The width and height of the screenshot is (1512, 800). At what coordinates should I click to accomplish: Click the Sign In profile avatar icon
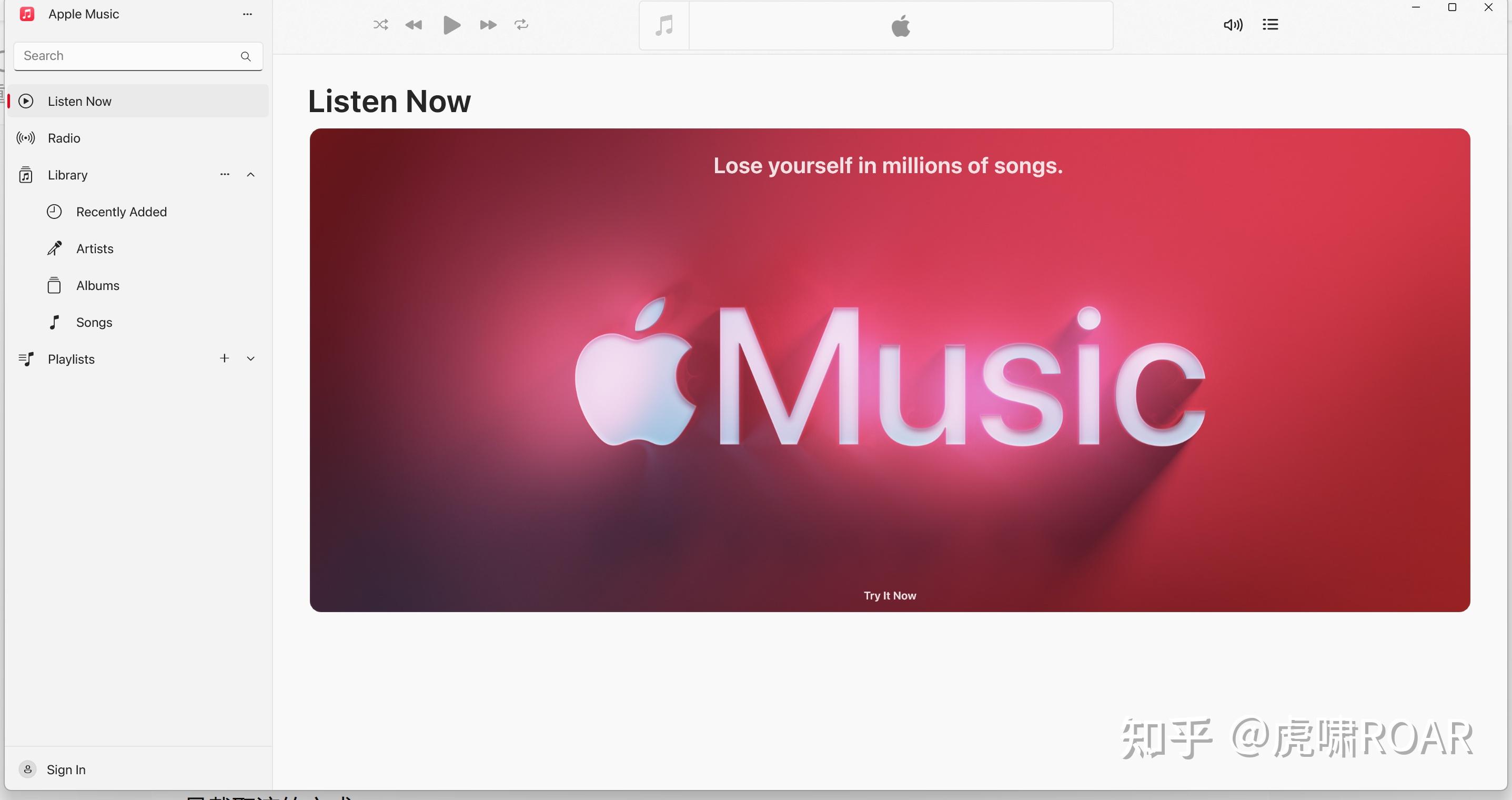(27, 769)
